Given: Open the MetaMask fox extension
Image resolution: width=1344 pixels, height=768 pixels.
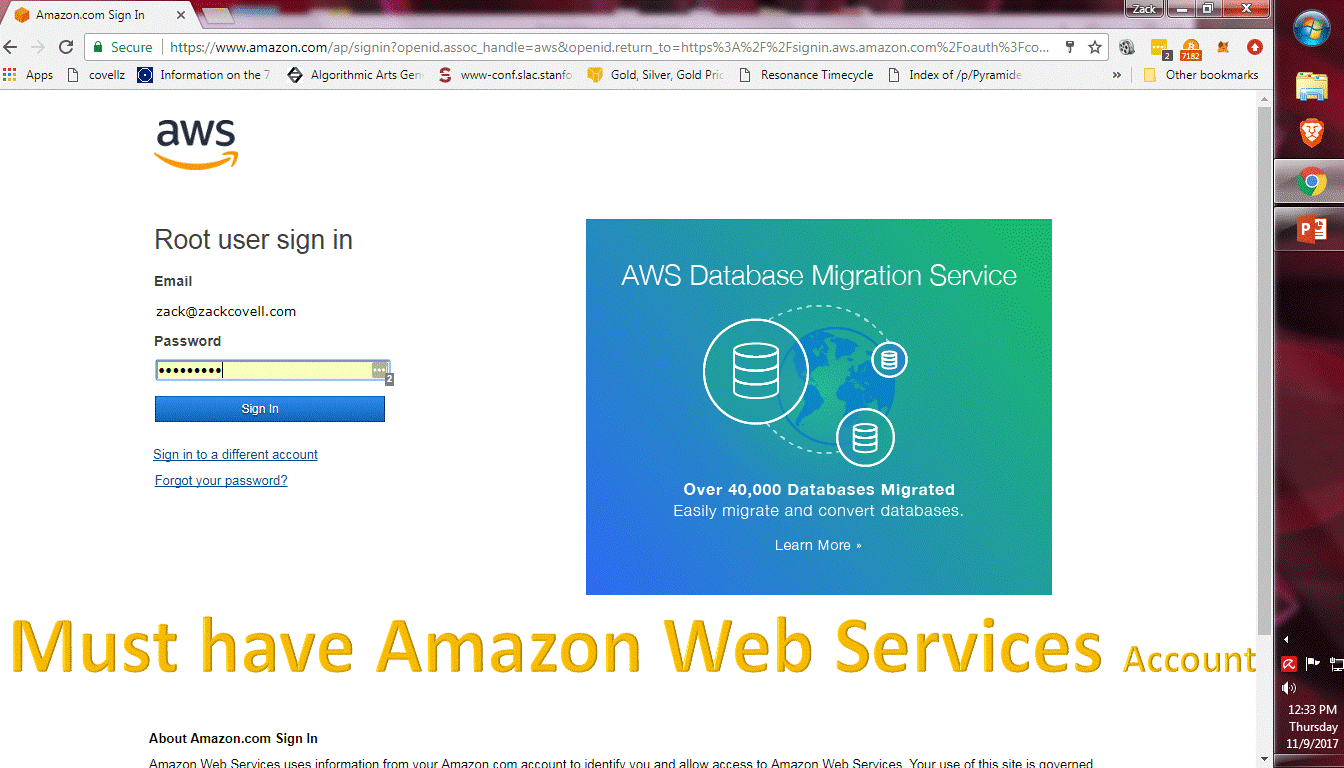Looking at the screenshot, I should [x=1223, y=47].
